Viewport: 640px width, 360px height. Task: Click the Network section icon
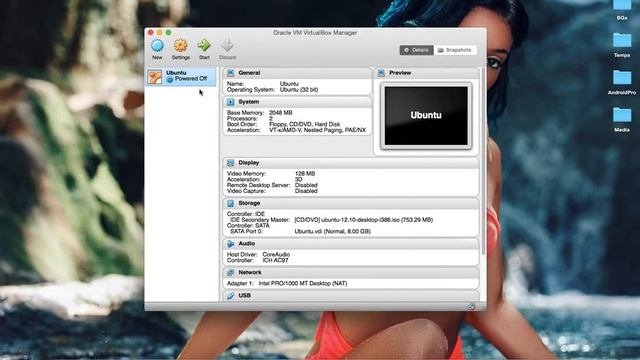pyautogui.click(x=231, y=272)
